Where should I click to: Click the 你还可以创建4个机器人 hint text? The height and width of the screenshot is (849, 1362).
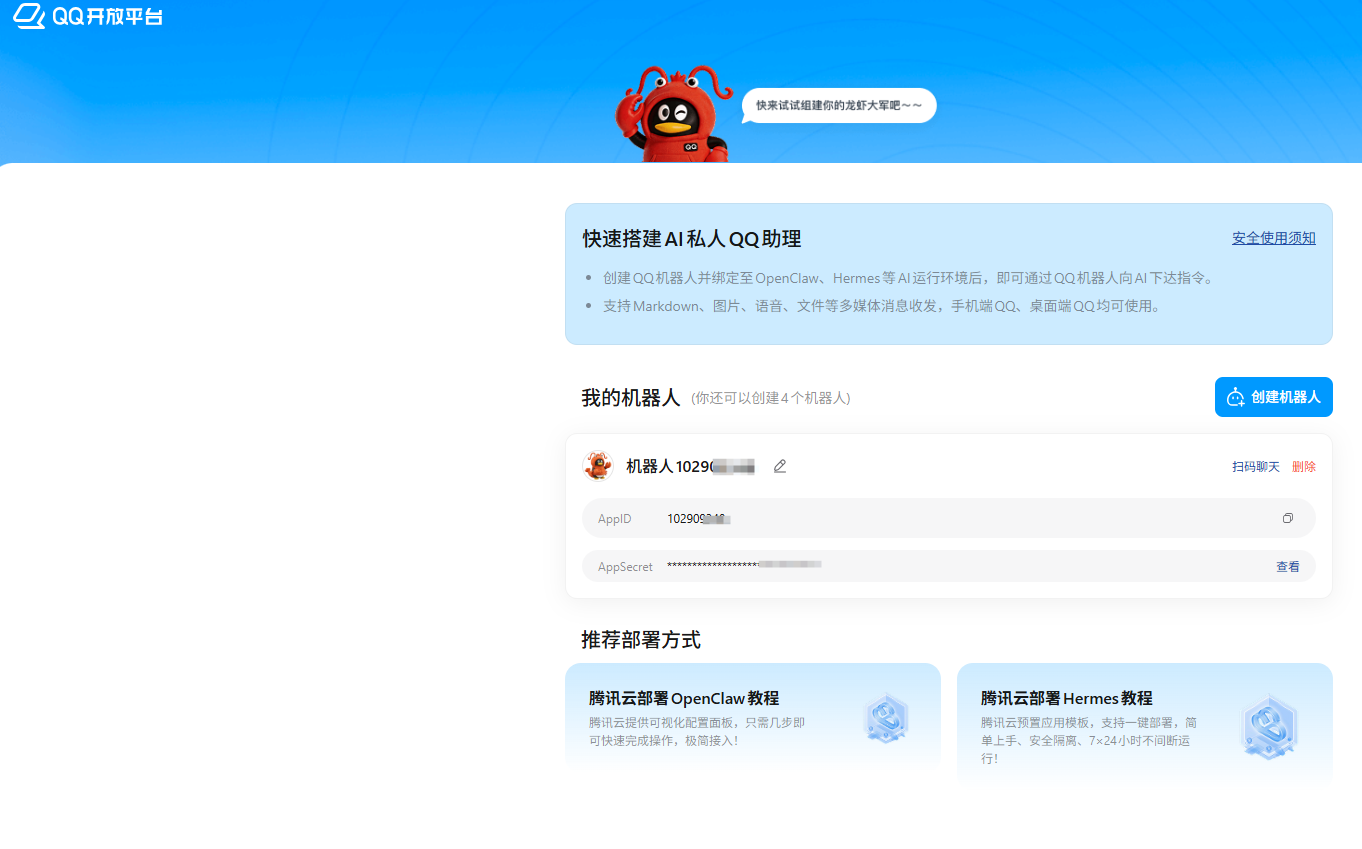point(770,398)
